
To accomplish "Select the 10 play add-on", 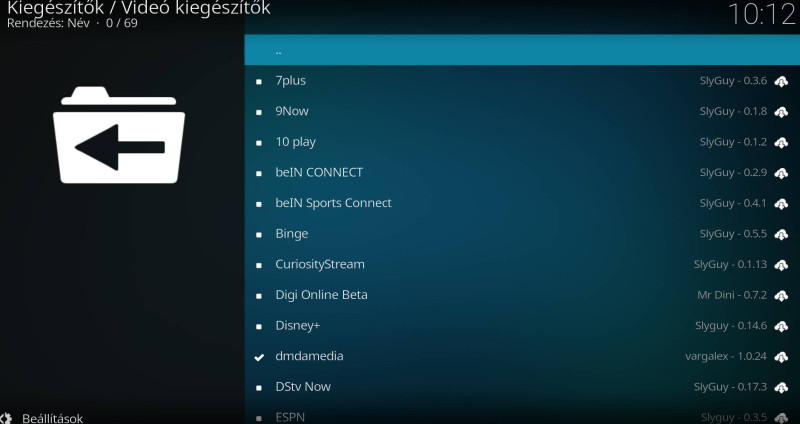I will (522, 142).
